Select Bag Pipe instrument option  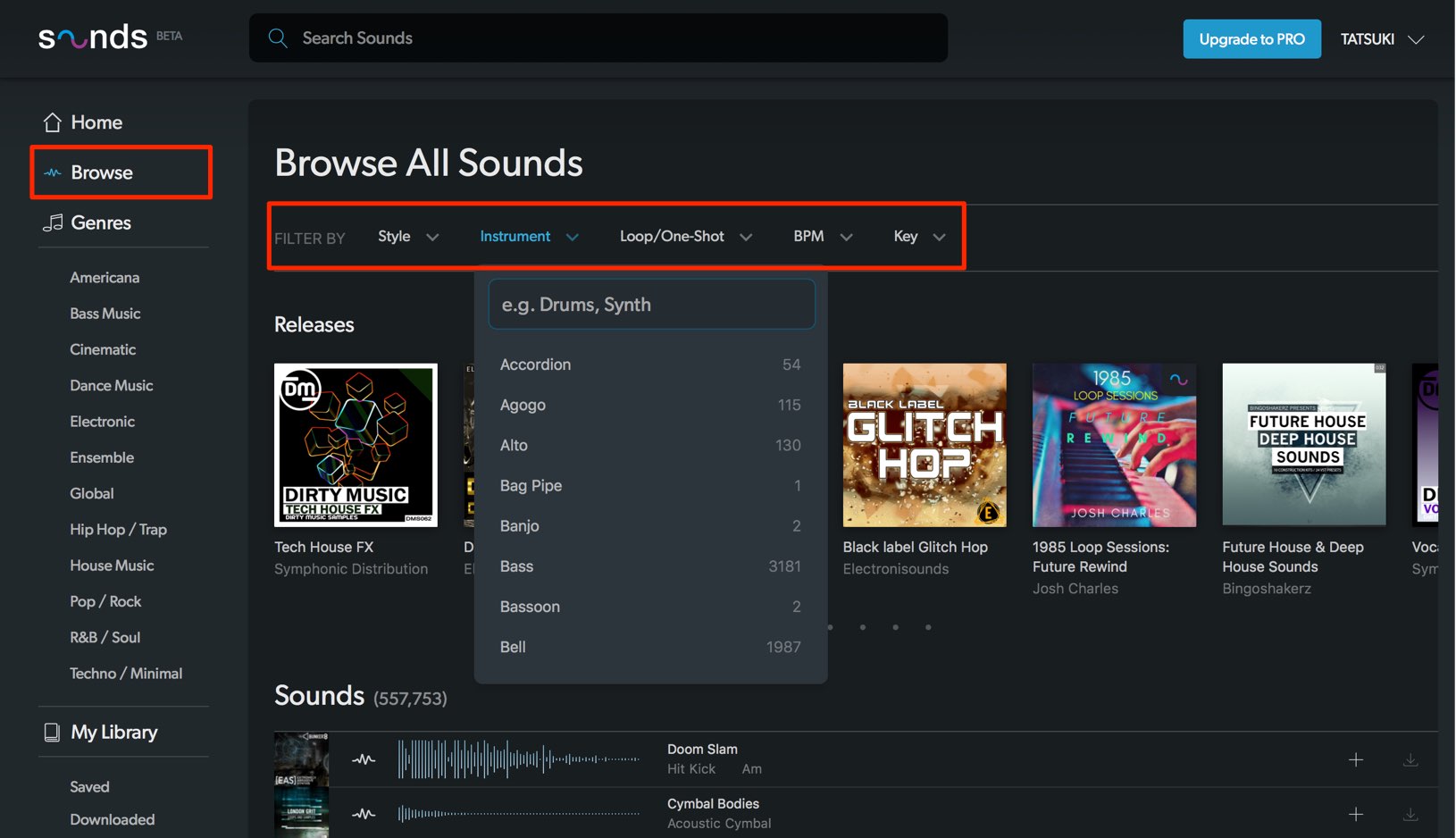650,485
